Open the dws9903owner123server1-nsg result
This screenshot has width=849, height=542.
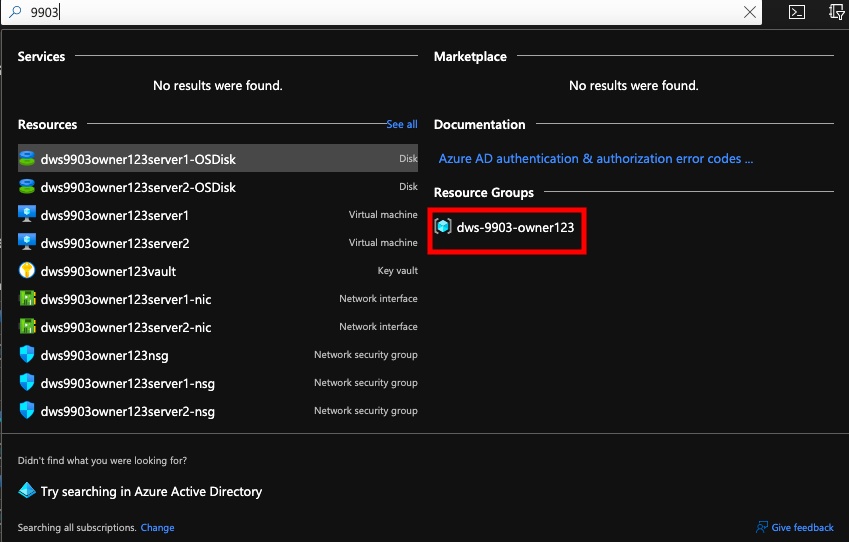pos(218,383)
